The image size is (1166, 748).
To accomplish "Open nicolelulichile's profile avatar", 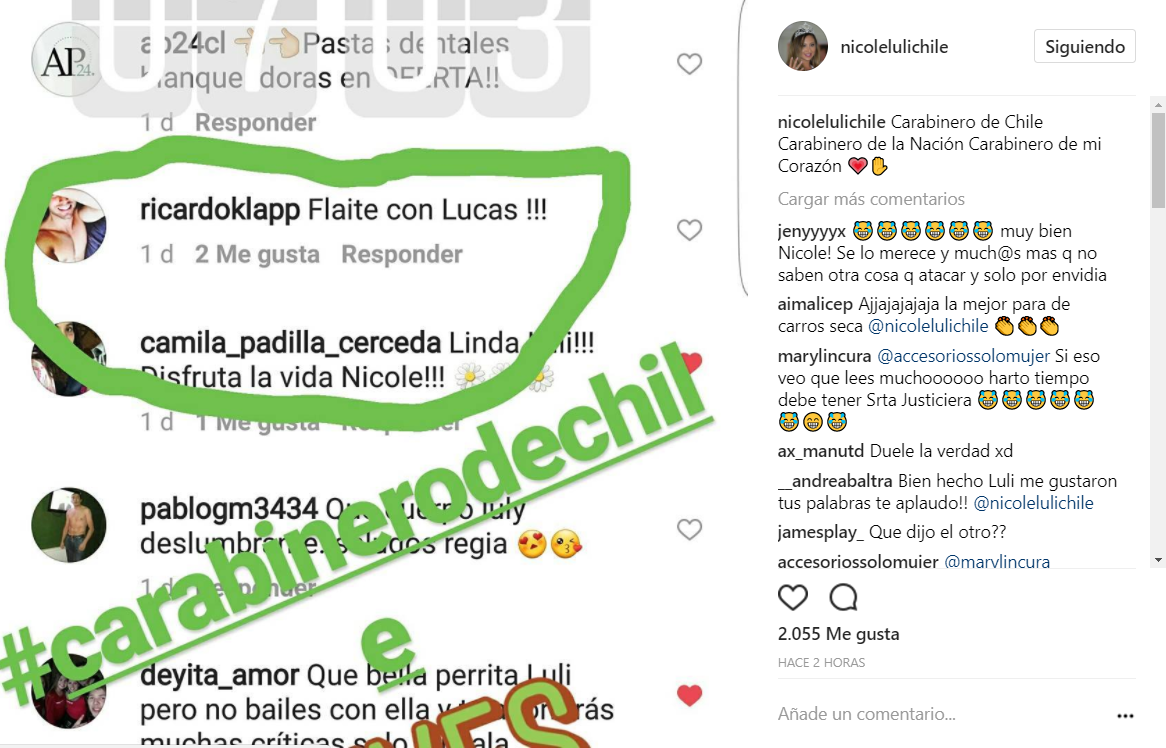I will point(803,46).
